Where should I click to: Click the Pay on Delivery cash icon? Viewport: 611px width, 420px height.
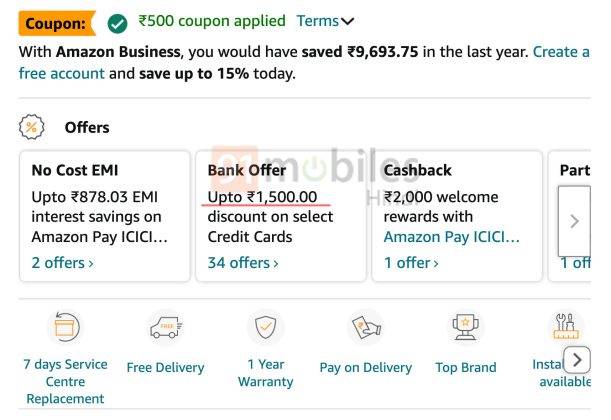[x=366, y=326]
